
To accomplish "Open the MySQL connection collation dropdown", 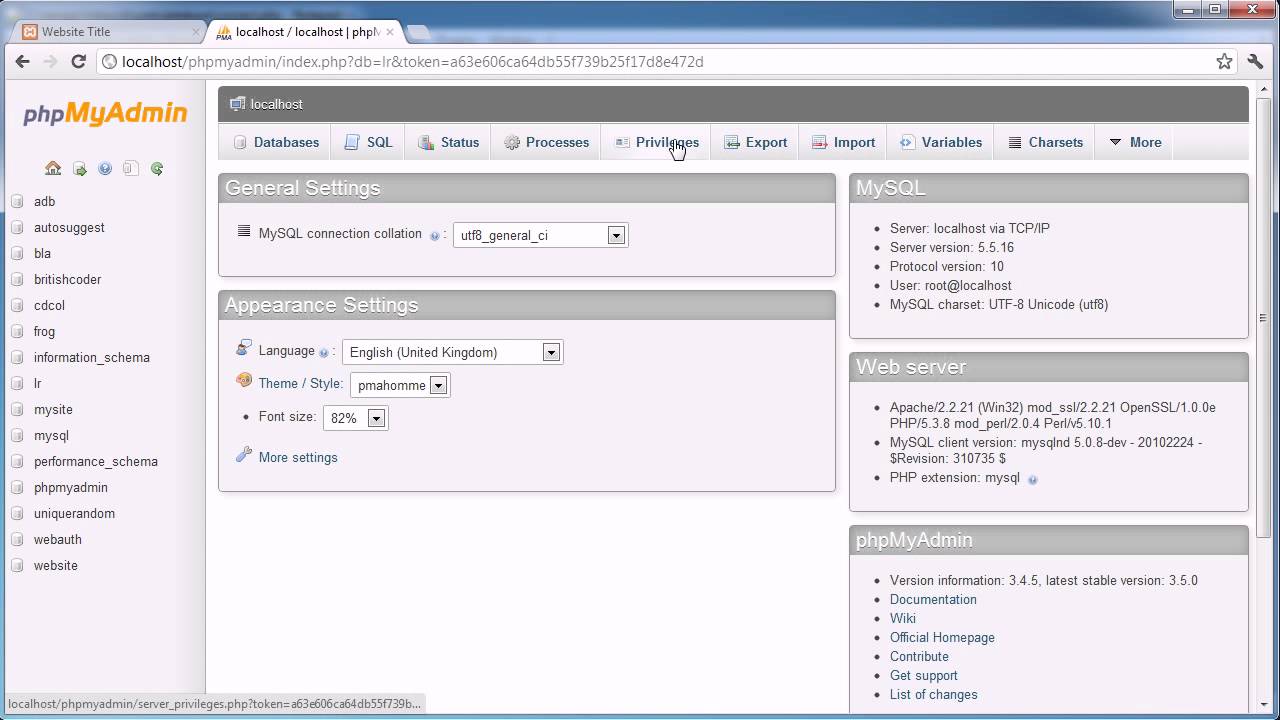I will coord(540,235).
